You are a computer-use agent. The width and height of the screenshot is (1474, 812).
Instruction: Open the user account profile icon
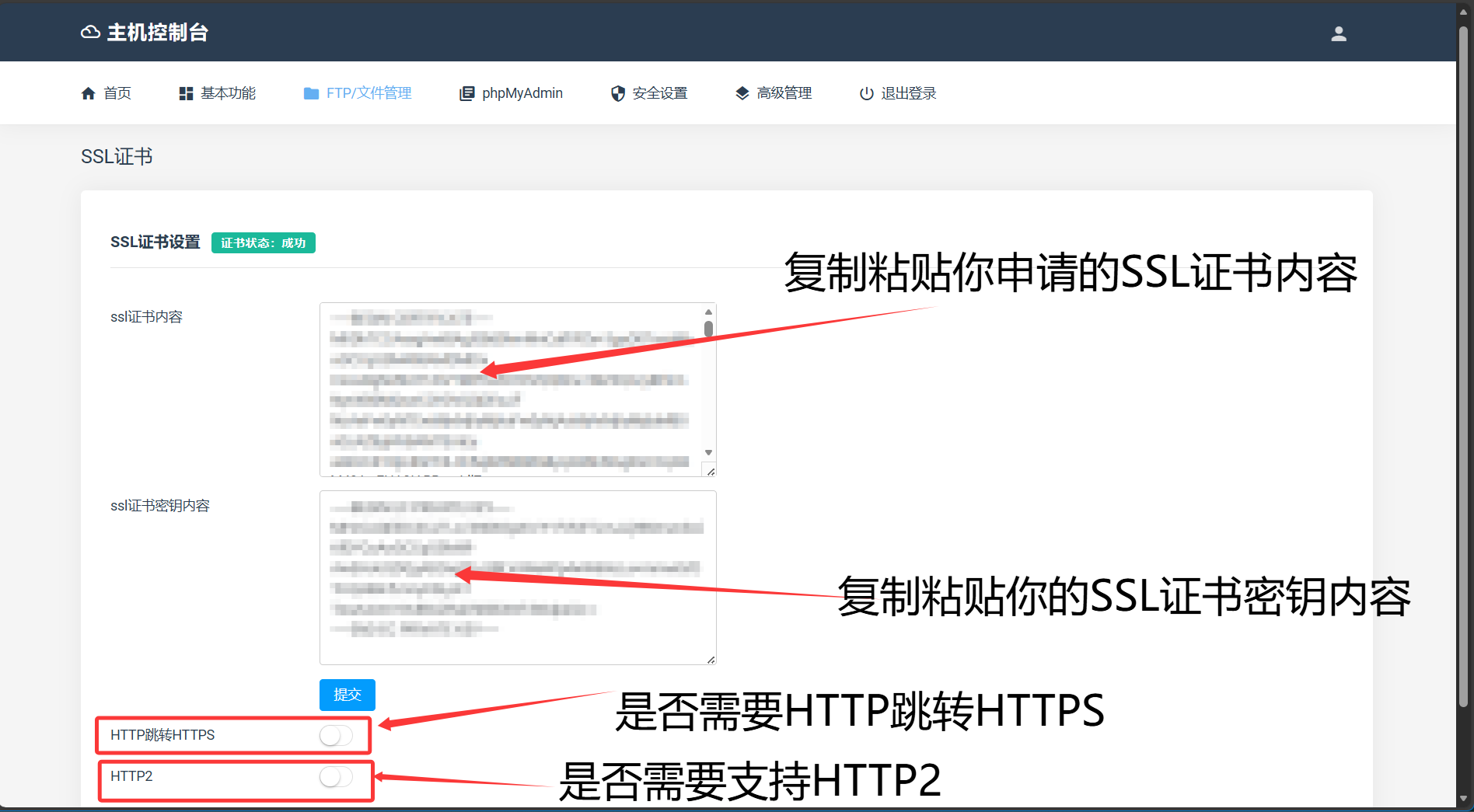click(x=1338, y=33)
